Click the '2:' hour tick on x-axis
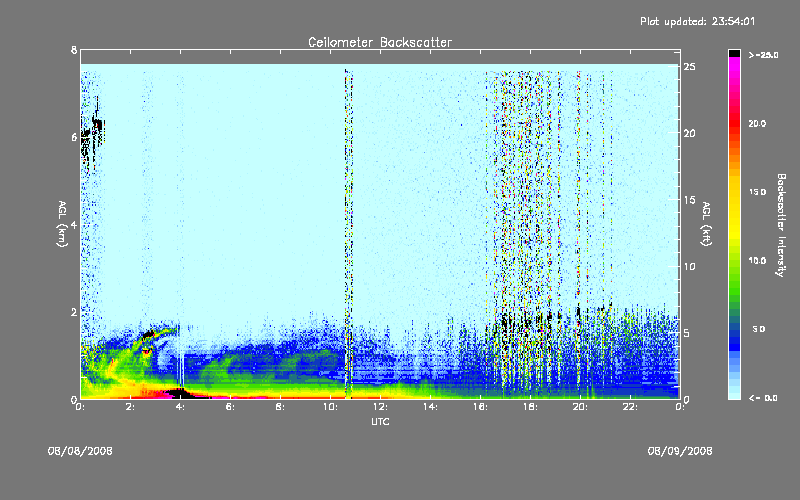 (x=130, y=407)
